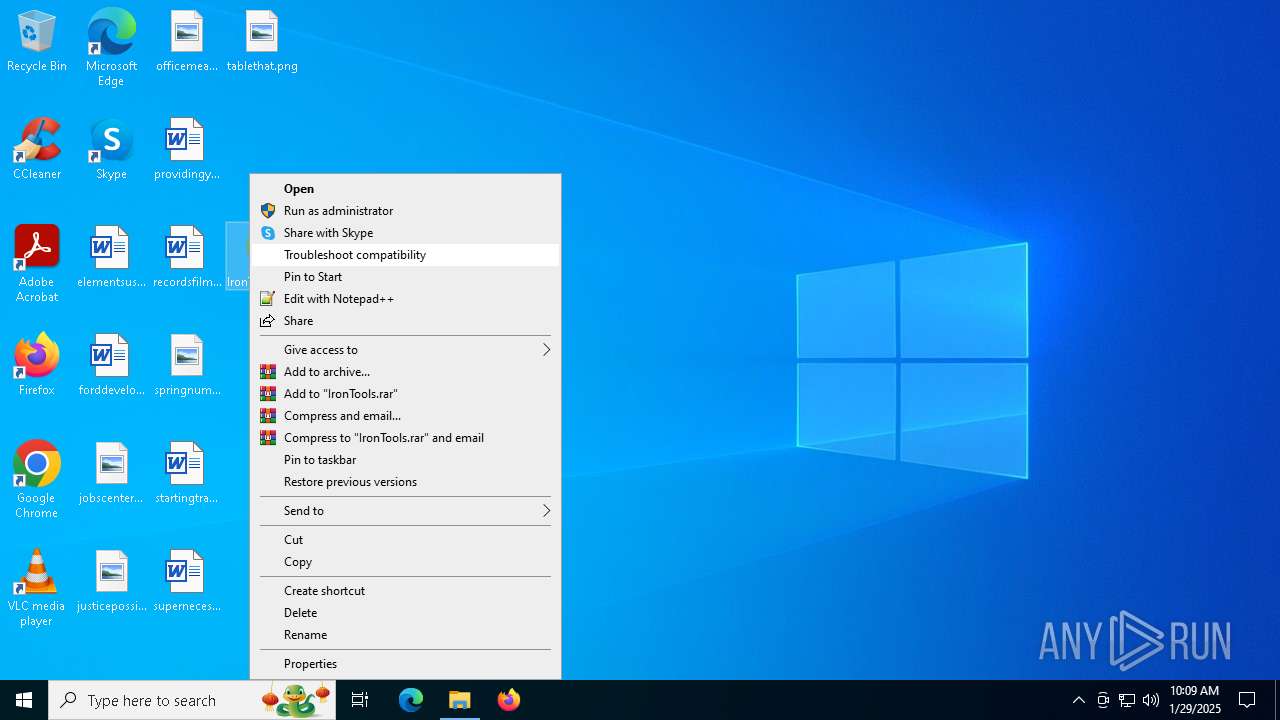Select the superneces... Word document icon
Image resolution: width=1280 pixels, height=720 pixels.
[186, 582]
